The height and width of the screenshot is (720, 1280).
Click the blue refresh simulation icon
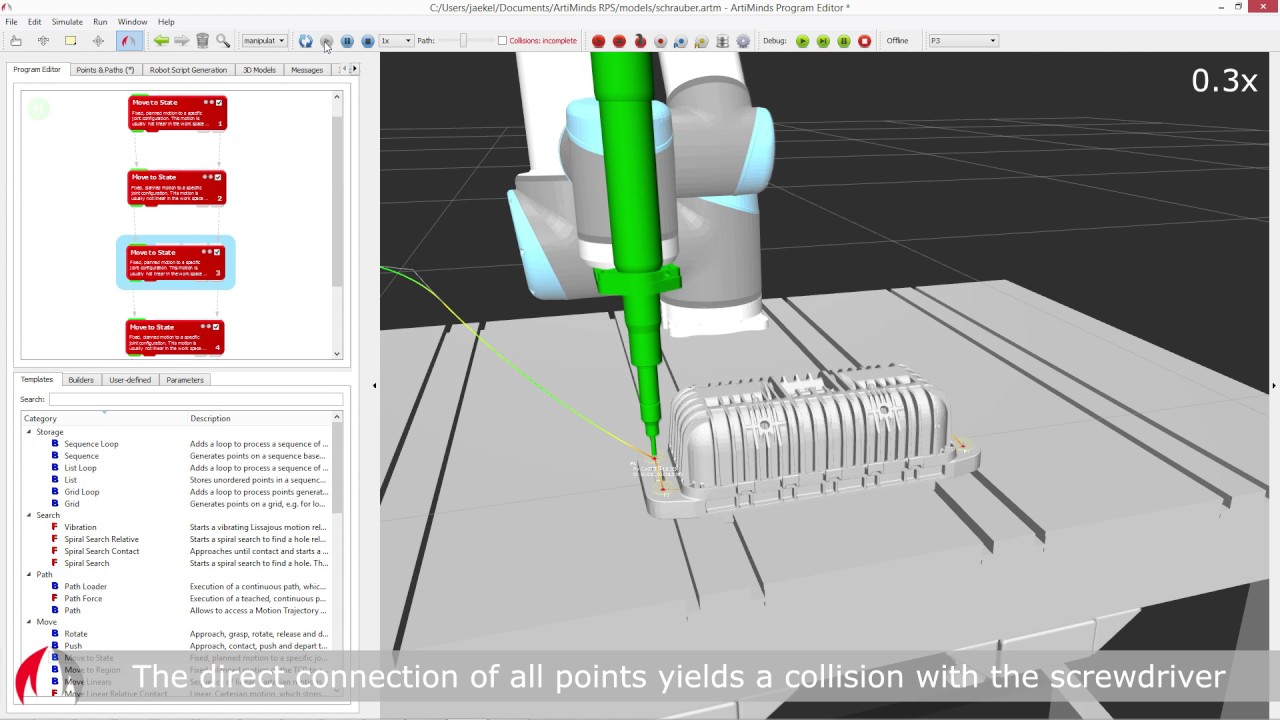pyautogui.click(x=306, y=41)
